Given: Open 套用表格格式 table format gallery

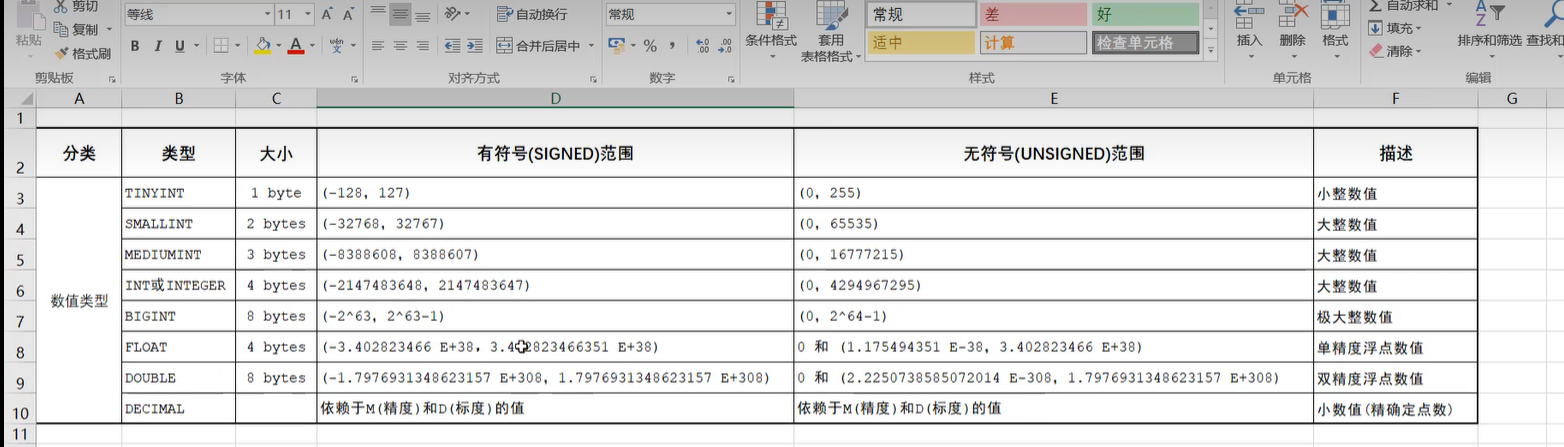Looking at the screenshot, I should click(x=831, y=32).
